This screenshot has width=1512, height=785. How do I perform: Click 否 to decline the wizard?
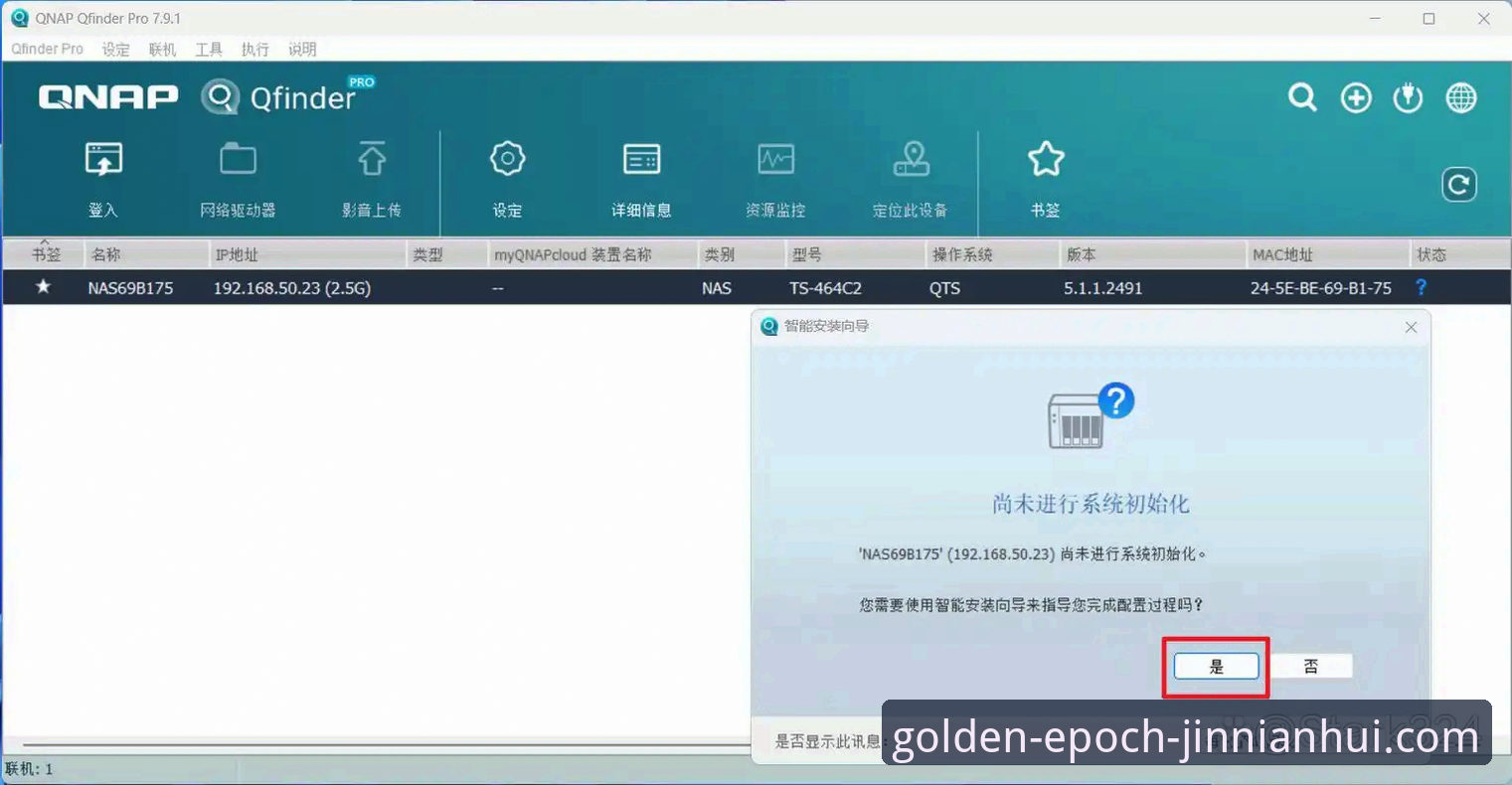(1310, 667)
